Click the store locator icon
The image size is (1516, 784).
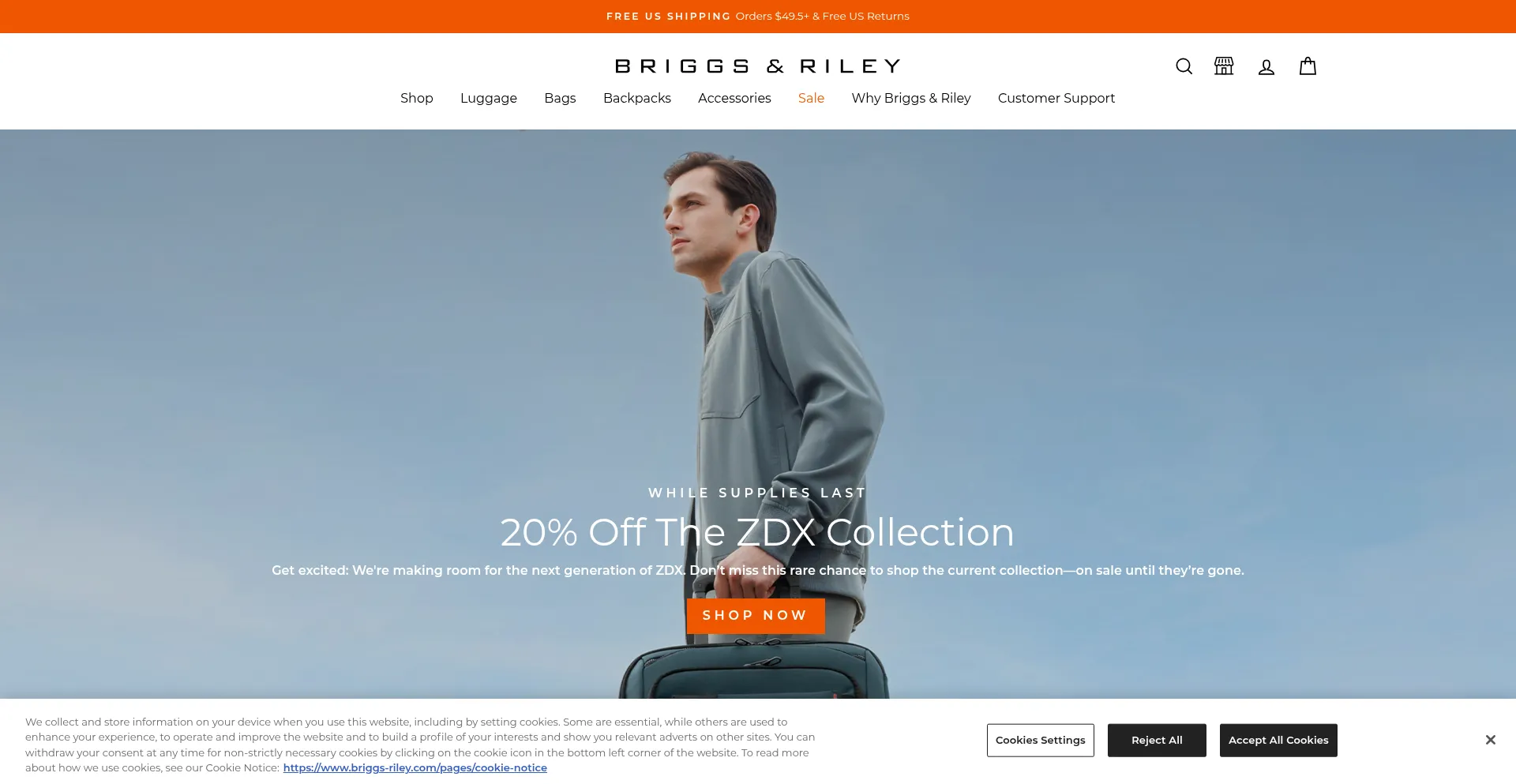point(1224,66)
